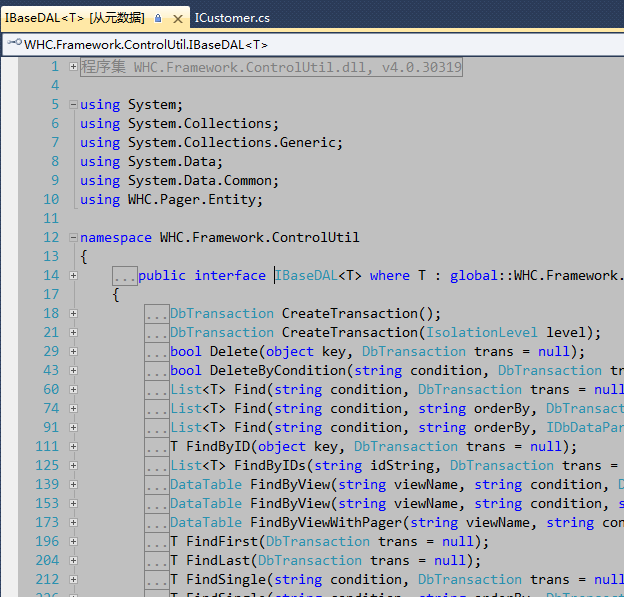
Task: Click the DataTable type on the FindByViewWithPager line
Action: pyautogui.click(x=206, y=522)
